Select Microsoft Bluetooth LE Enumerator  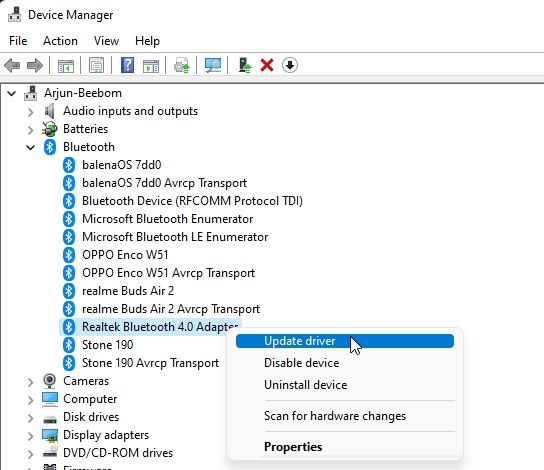pyautogui.click(x=175, y=237)
